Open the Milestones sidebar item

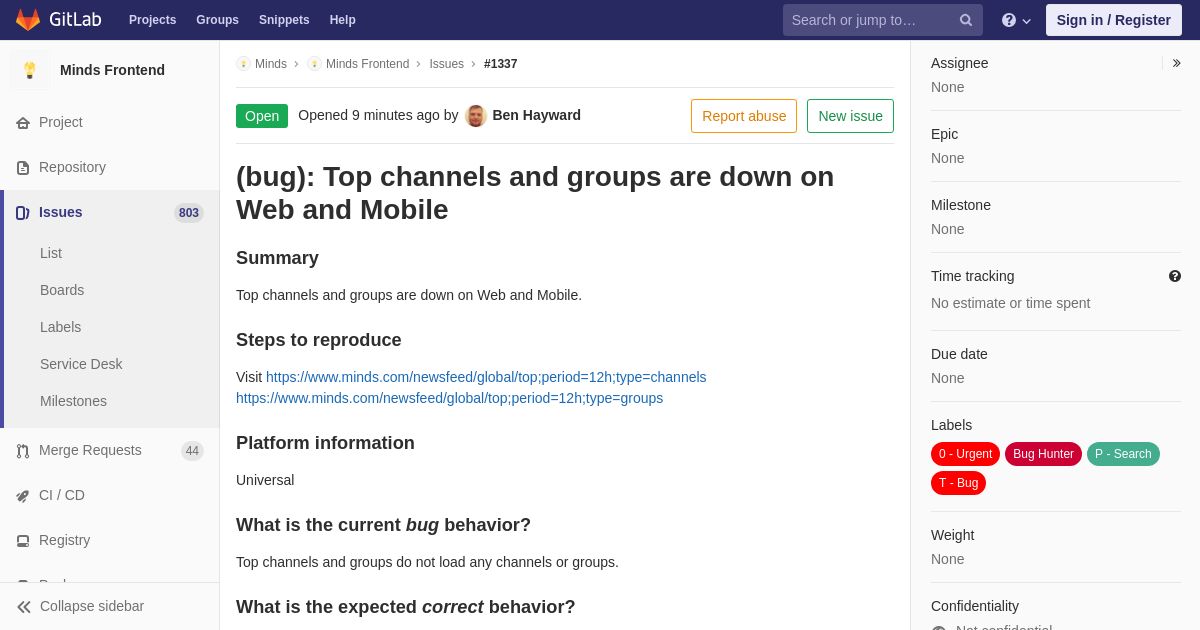pos(73,401)
